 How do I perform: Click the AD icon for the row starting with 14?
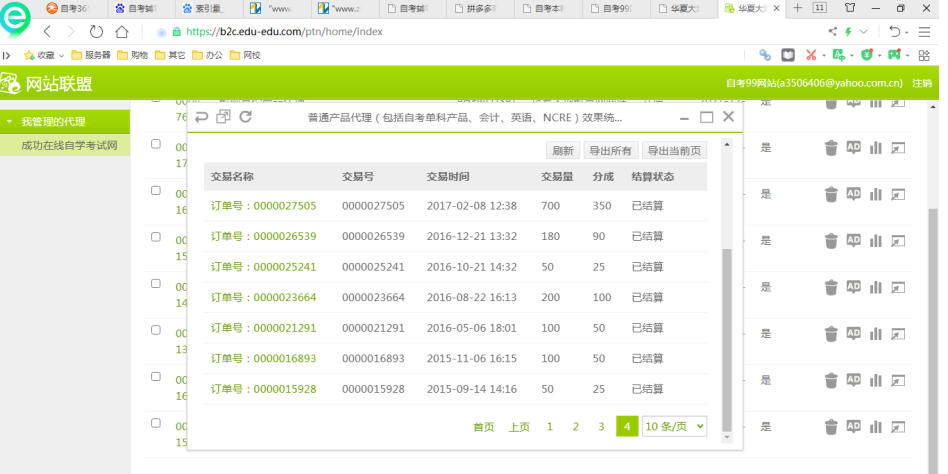click(x=853, y=287)
